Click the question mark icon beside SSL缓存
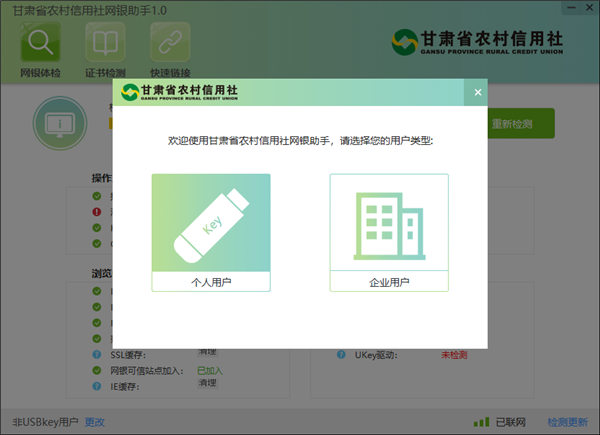 coord(97,355)
